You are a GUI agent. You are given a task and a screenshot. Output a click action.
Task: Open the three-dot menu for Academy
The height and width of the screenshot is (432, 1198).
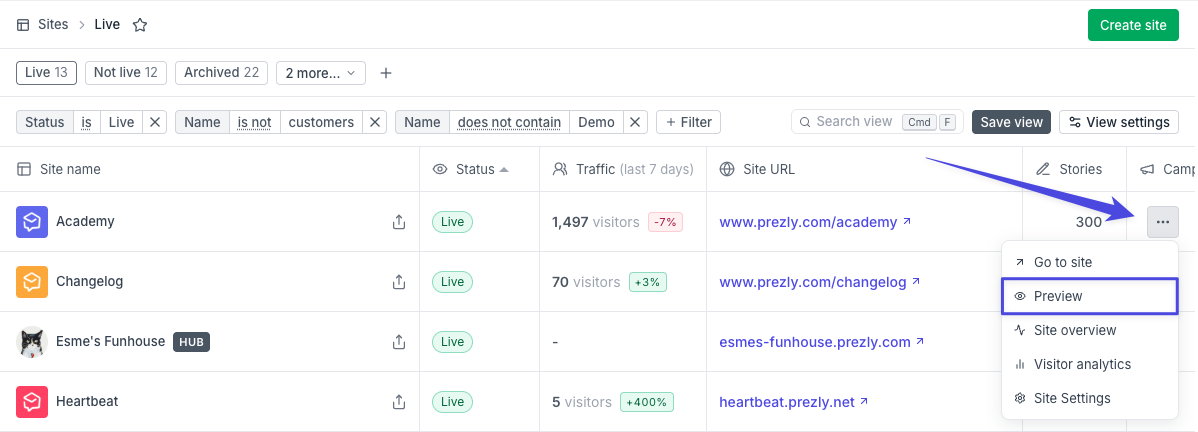(1163, 222)
